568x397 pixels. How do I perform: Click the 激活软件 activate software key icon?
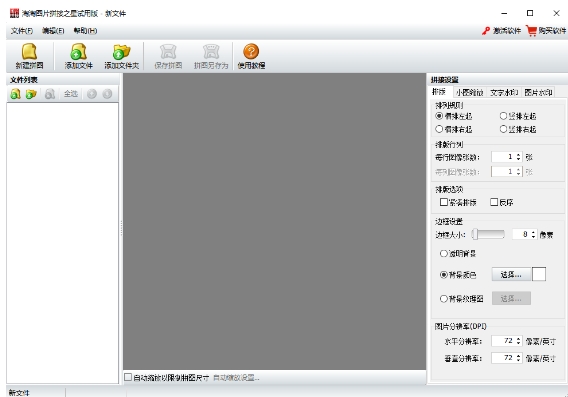(x=486, y=31)
